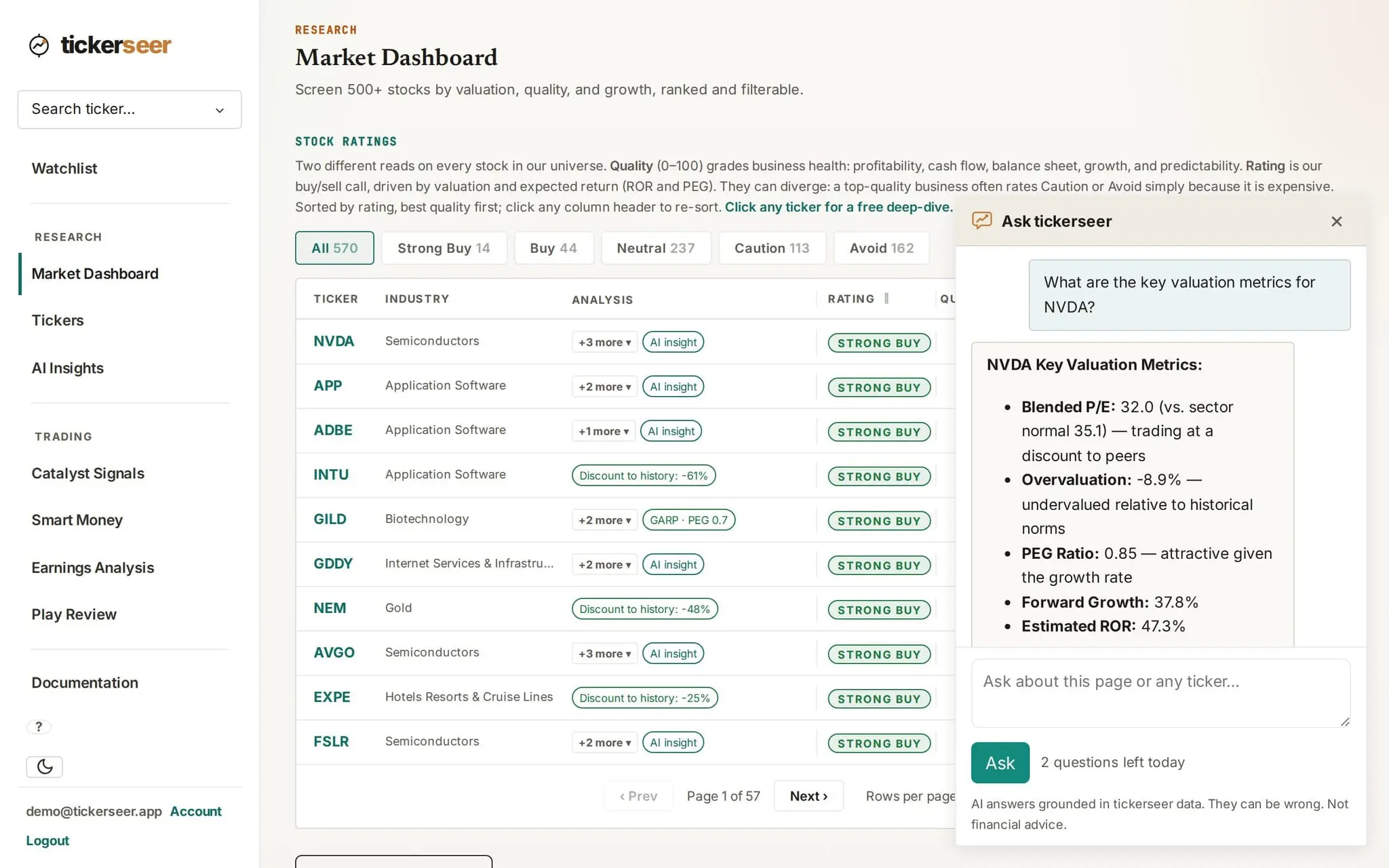Select the All 570 filter tab
This screenshot has height=868, width=1389.
(x=334, y=248)
